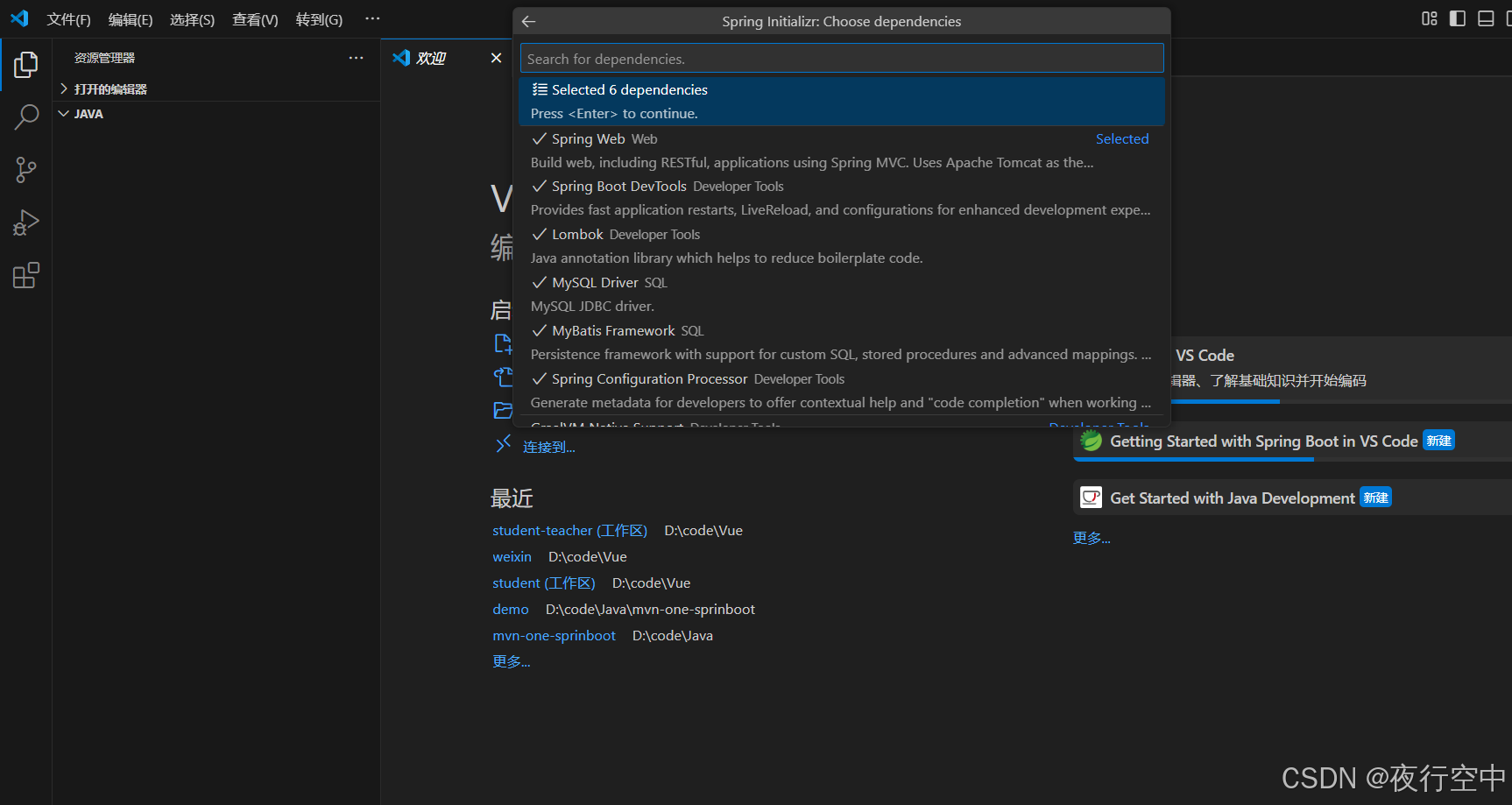This screenshot has height=805, width=1512.
Task: Open recent folder mvn-one-sprinboot
Action: pos(554,636)
